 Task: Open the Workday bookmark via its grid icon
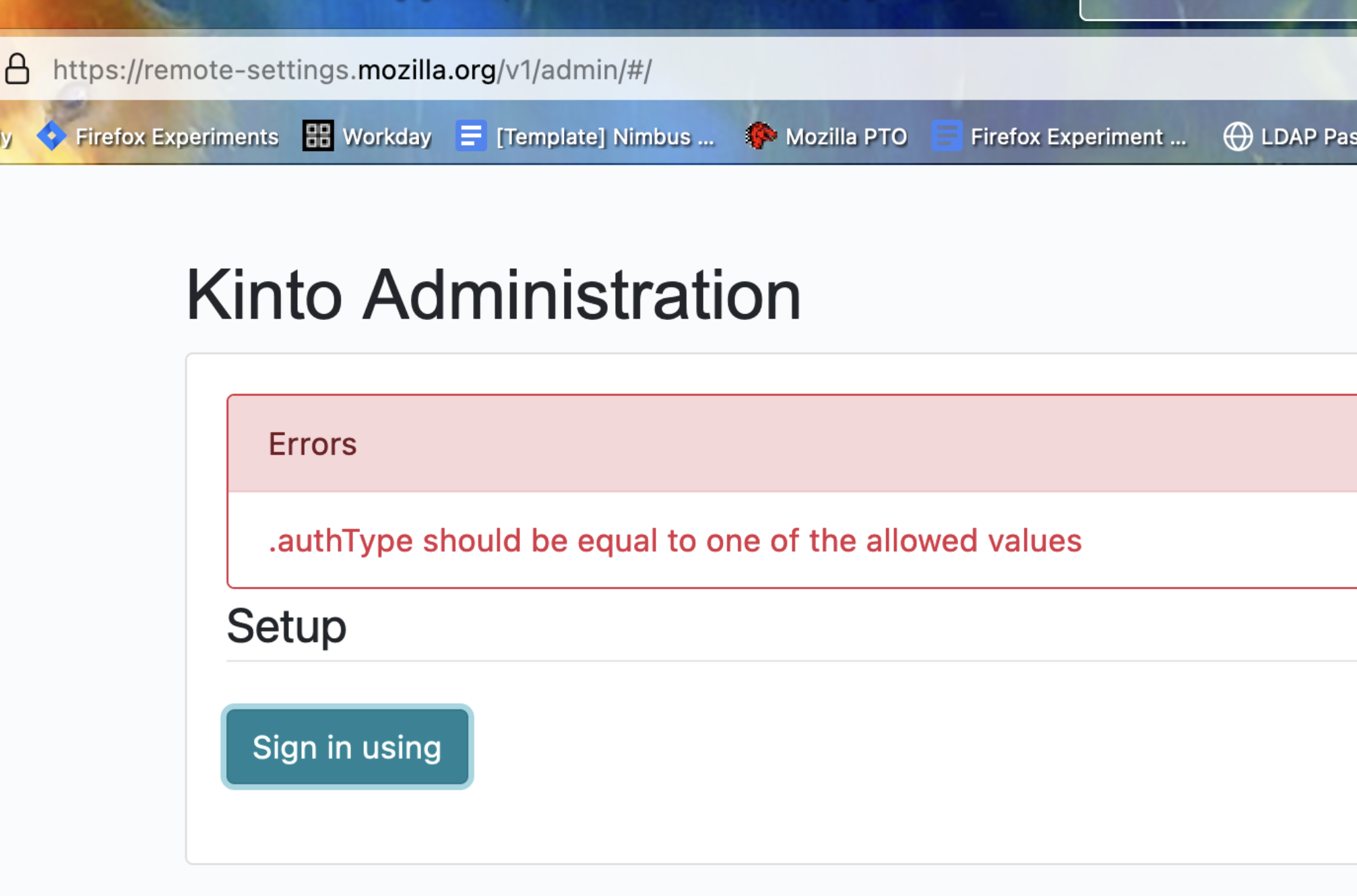click(317, 135)
